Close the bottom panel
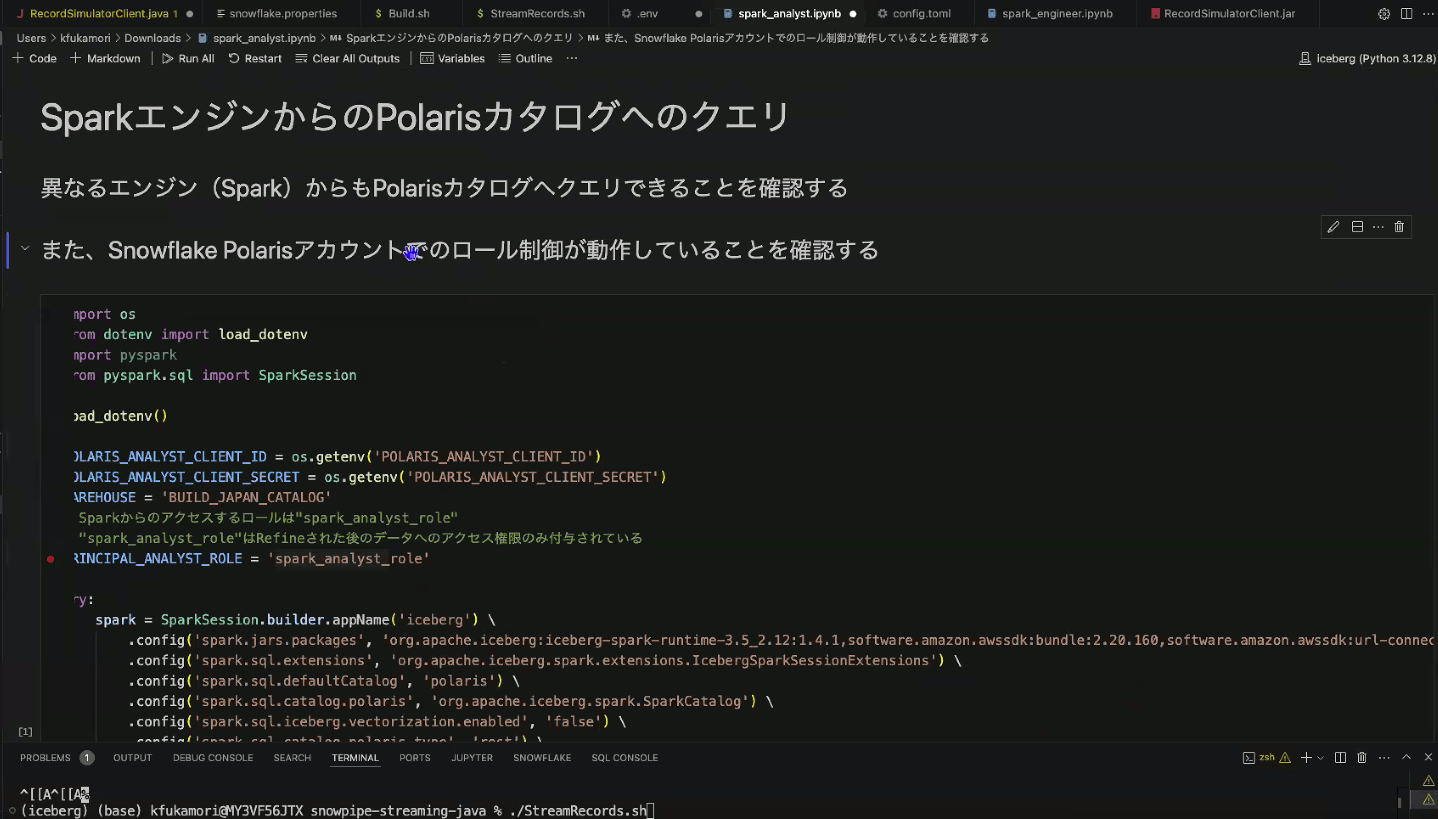Viewport: 1438px width, 819px height. coord(1427,758)
